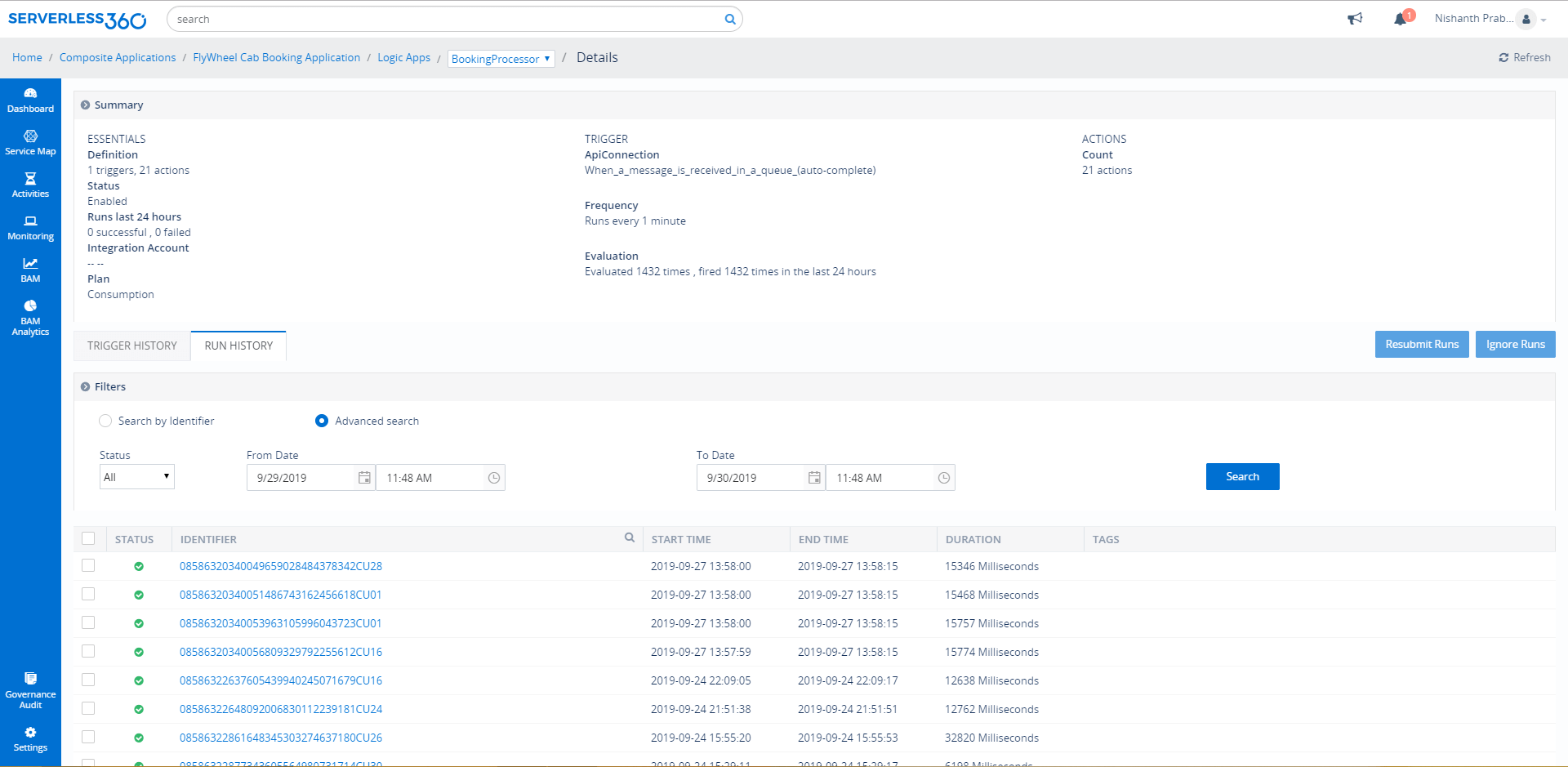This screenshot has height=767, width=1568.
Task: Open the Status filter dropdown
Action: click(137, 477)
